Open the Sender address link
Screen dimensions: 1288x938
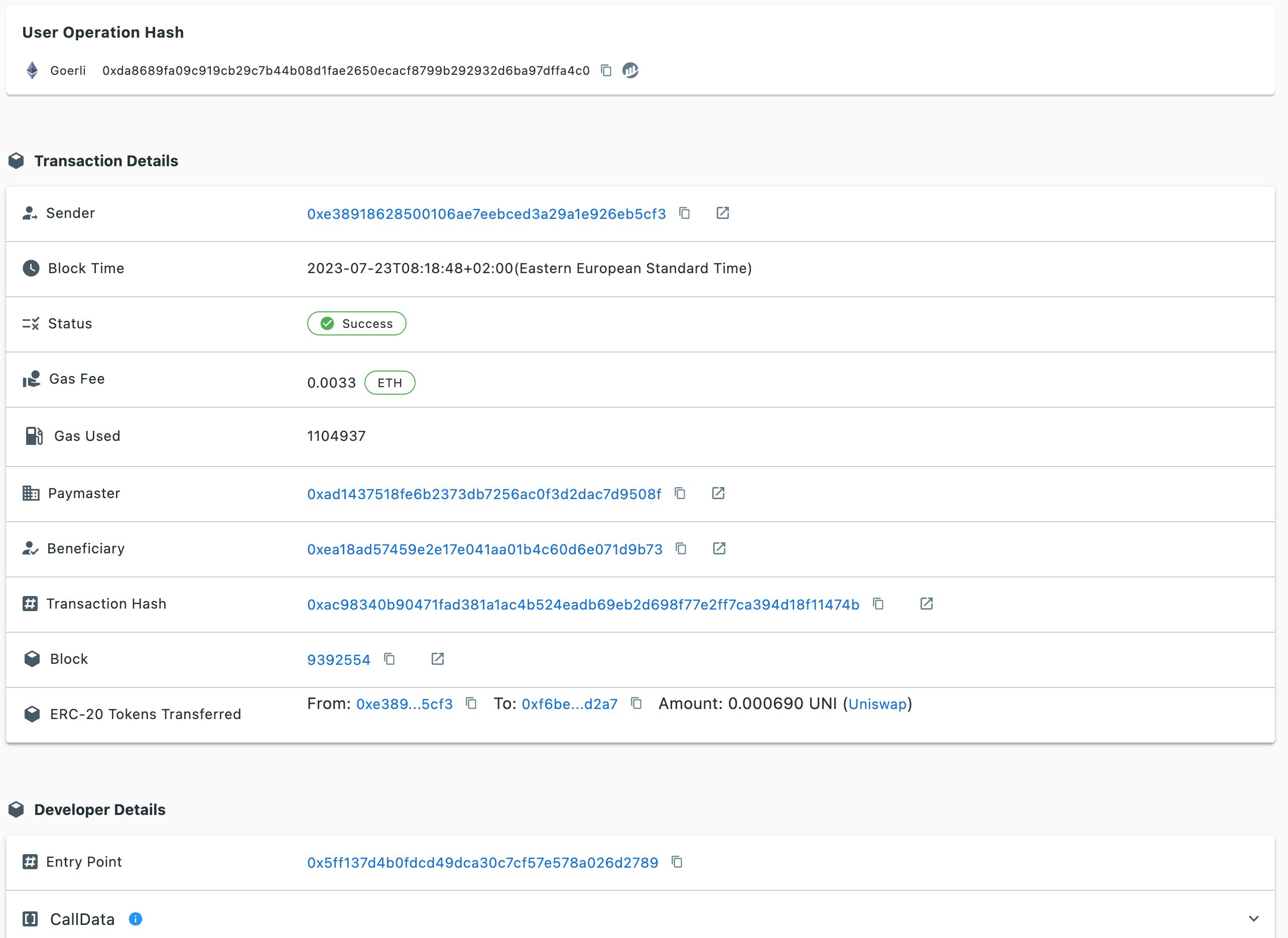point(486,213)
